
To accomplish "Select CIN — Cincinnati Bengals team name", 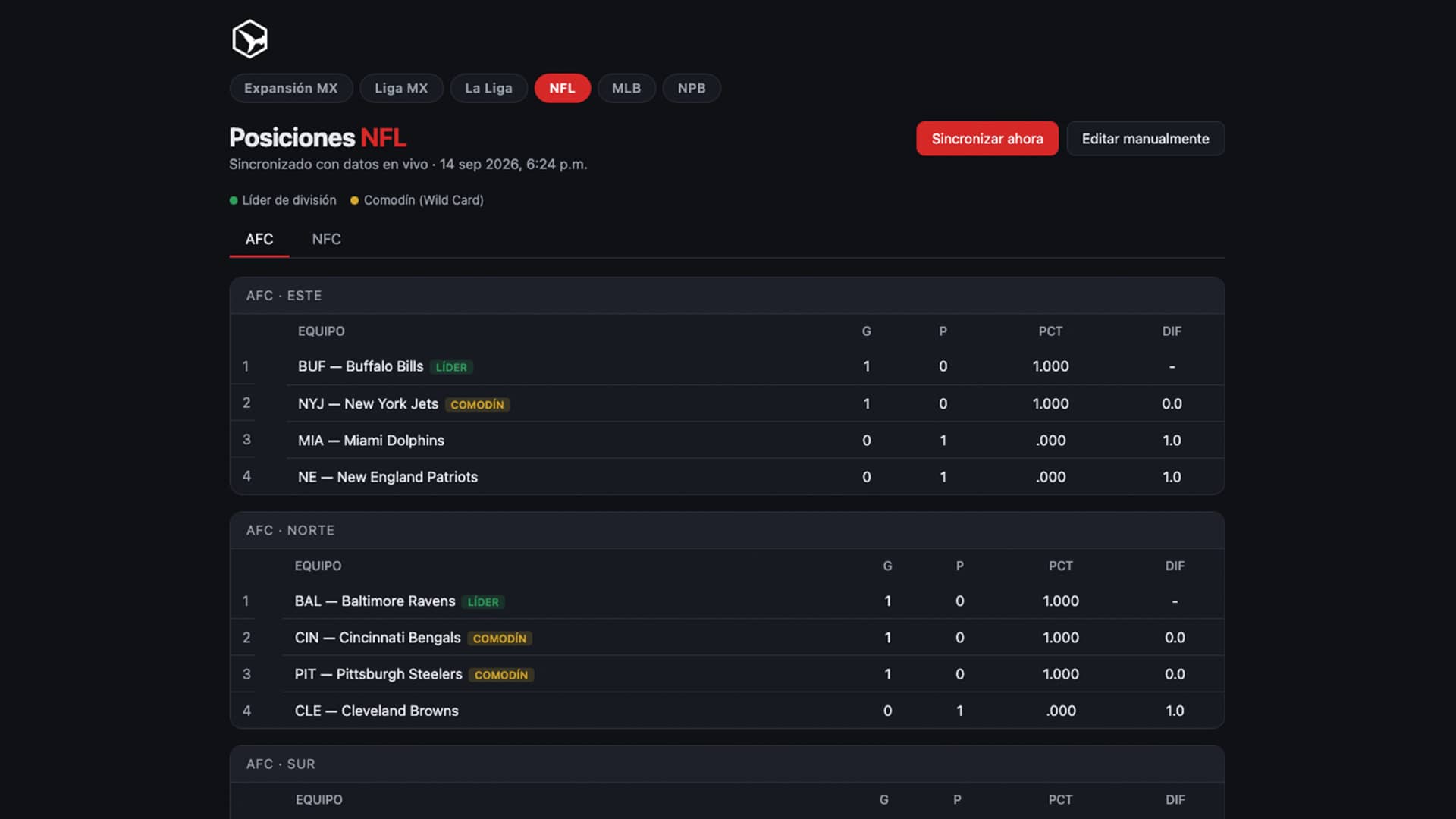I will [378, 638].
